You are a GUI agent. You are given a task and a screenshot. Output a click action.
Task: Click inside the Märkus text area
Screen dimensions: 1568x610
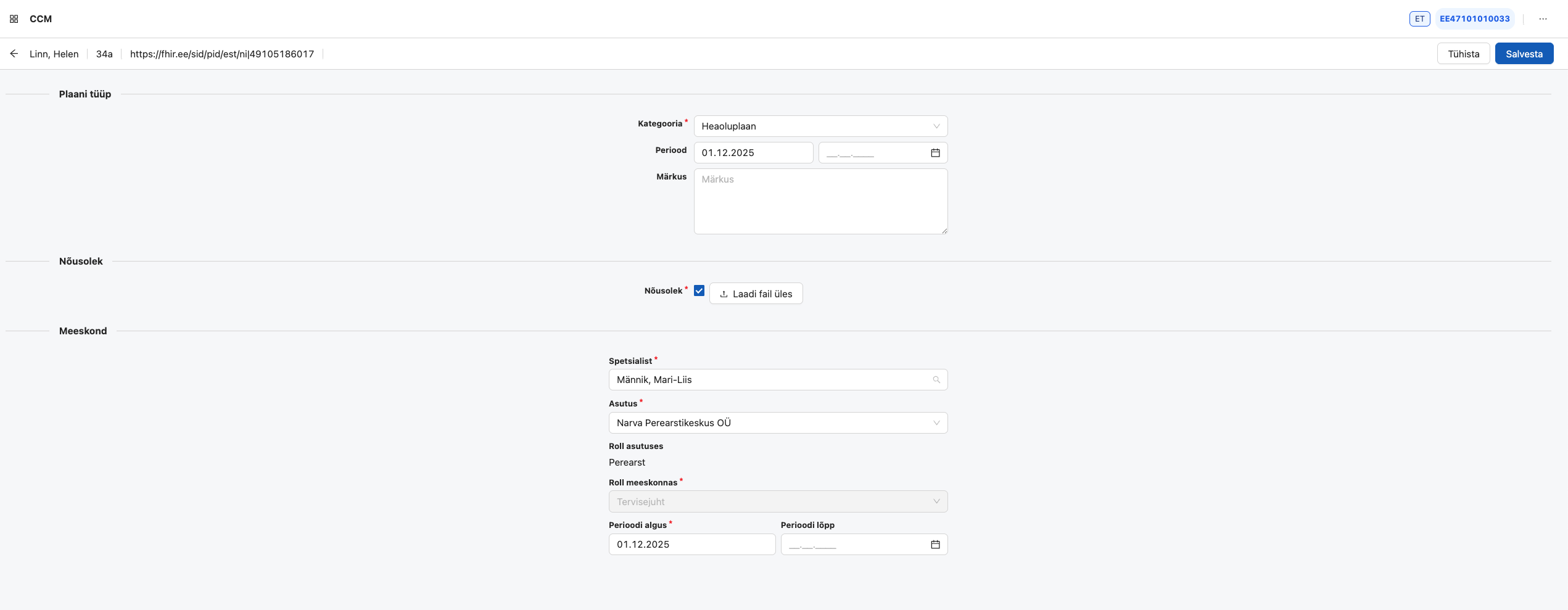click(820, 200)
